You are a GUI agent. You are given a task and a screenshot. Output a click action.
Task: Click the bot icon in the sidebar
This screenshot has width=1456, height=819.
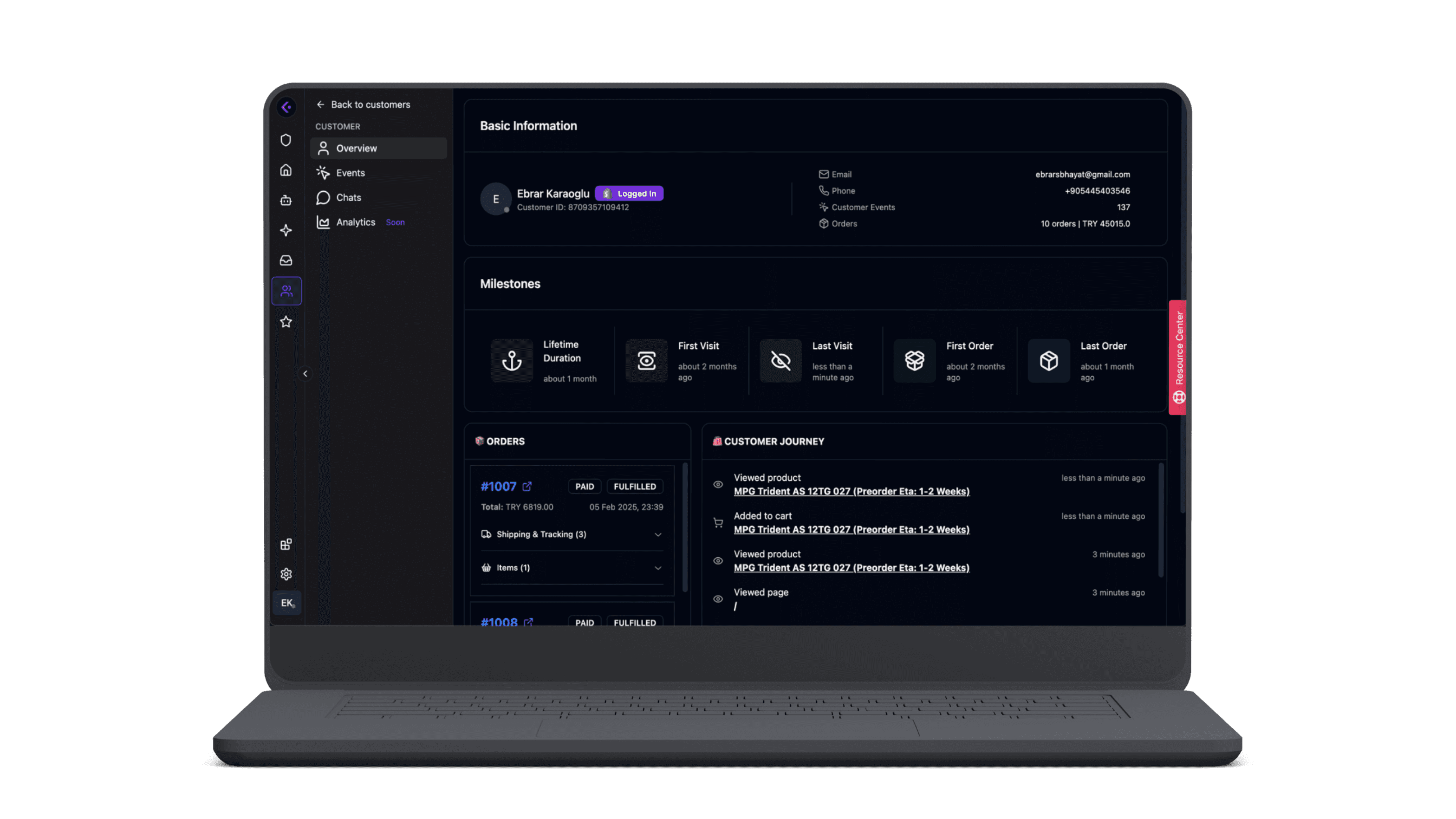pos(286,200)
